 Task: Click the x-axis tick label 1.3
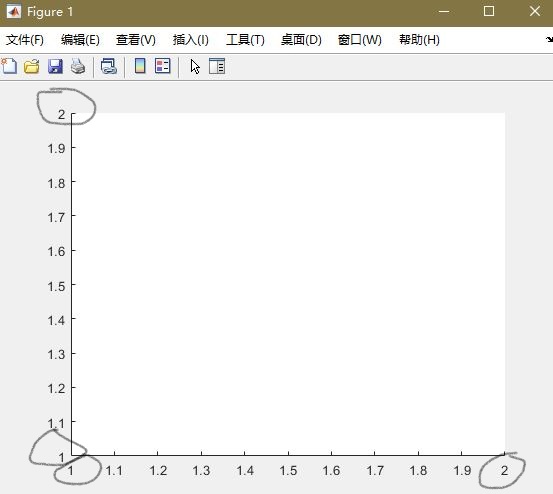pos(201,471)
